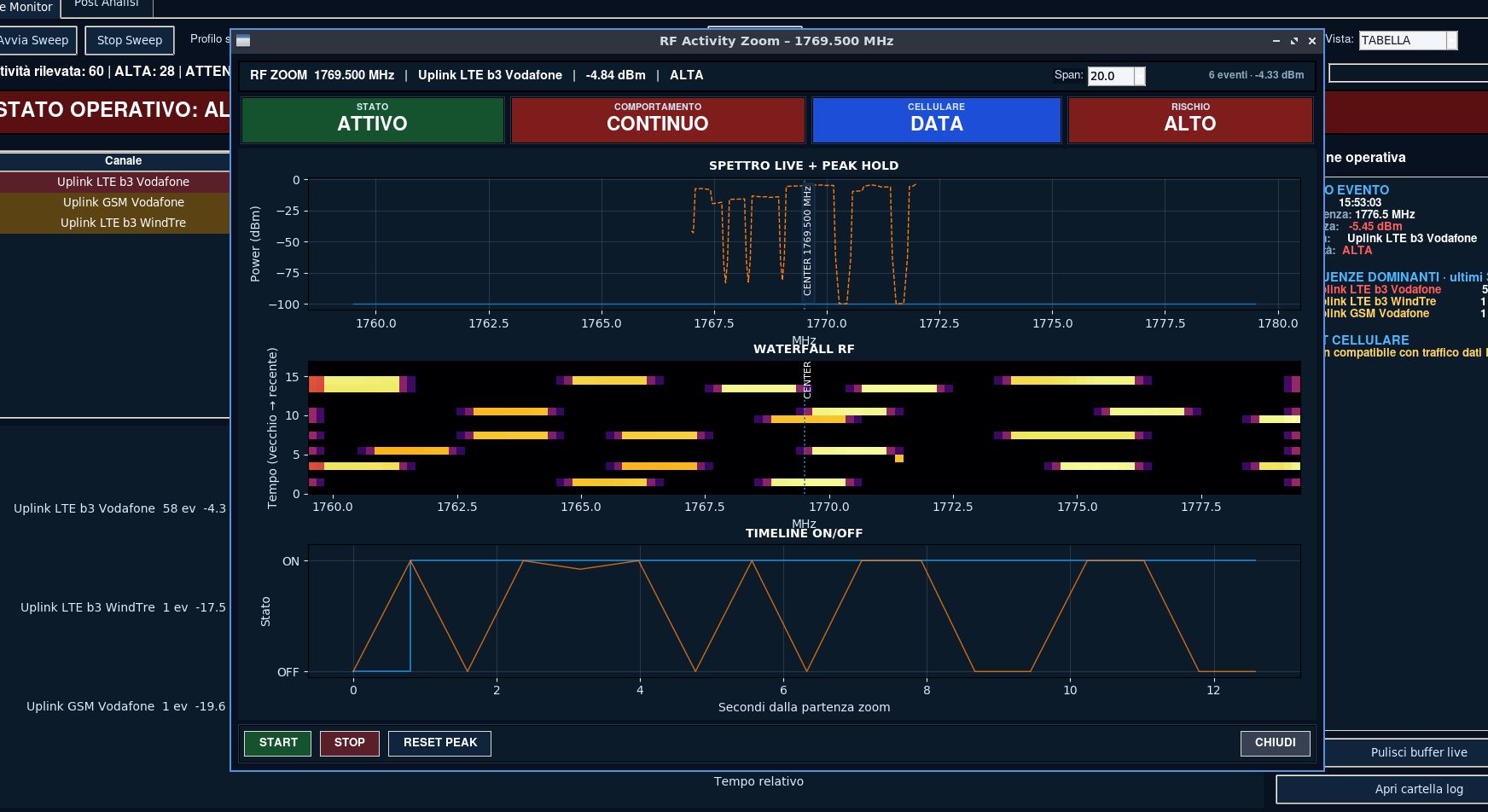Click the RESET PEAK button

pos(440,743)
